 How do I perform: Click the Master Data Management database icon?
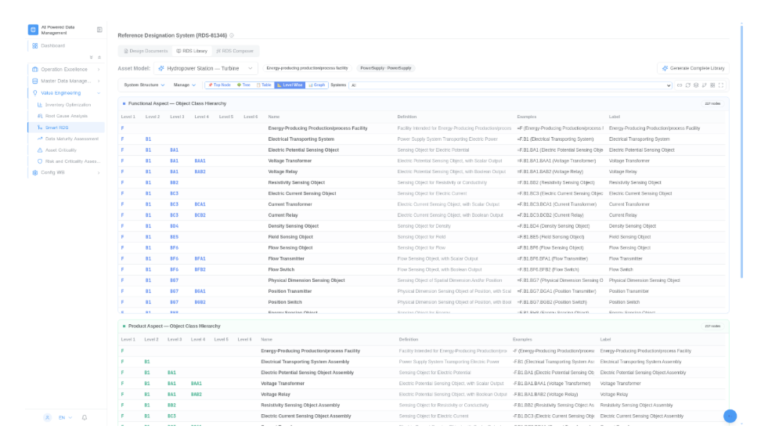[x=35, y=81]
